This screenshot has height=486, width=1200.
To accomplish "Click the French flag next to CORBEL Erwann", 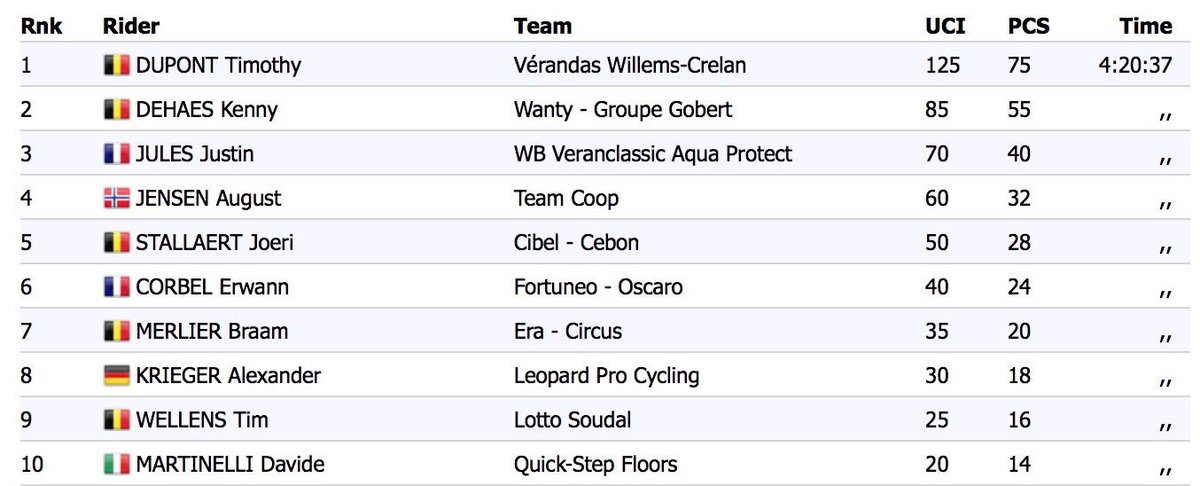I will pyautogui.click(x=117, y=287).
